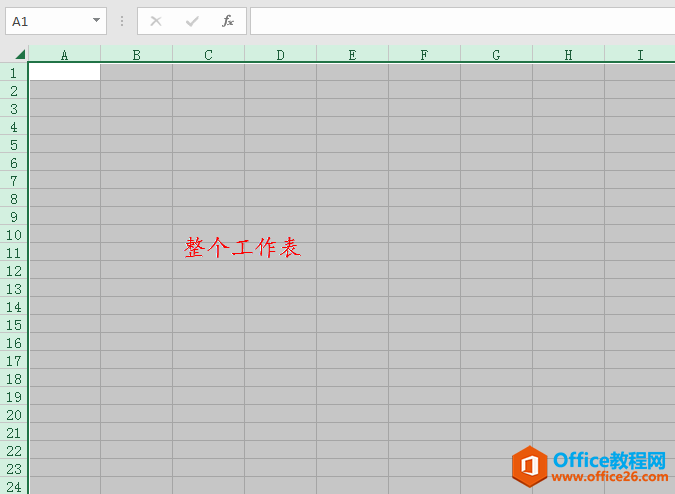Select column F header
Viewport: 675px width, 494px height.
click(x=424, y=55)
